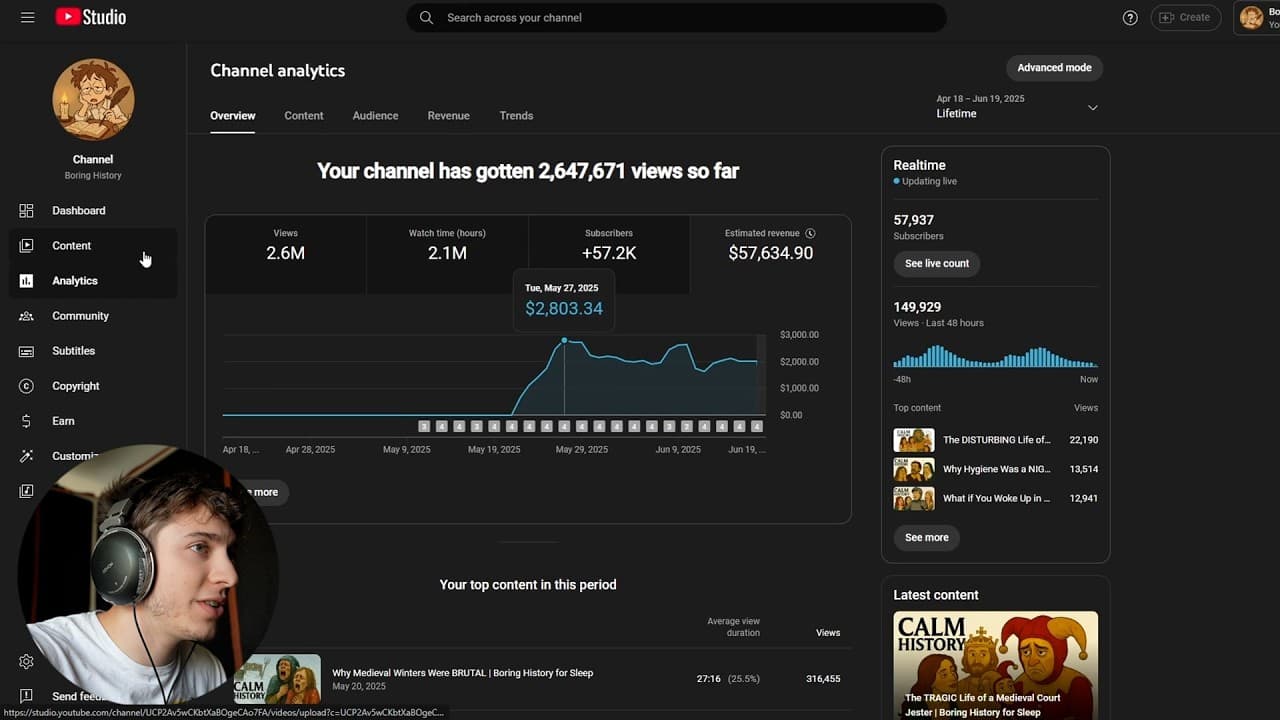Click the account avatar in top bar
1280x720 pixels.
coord(1251,17)
